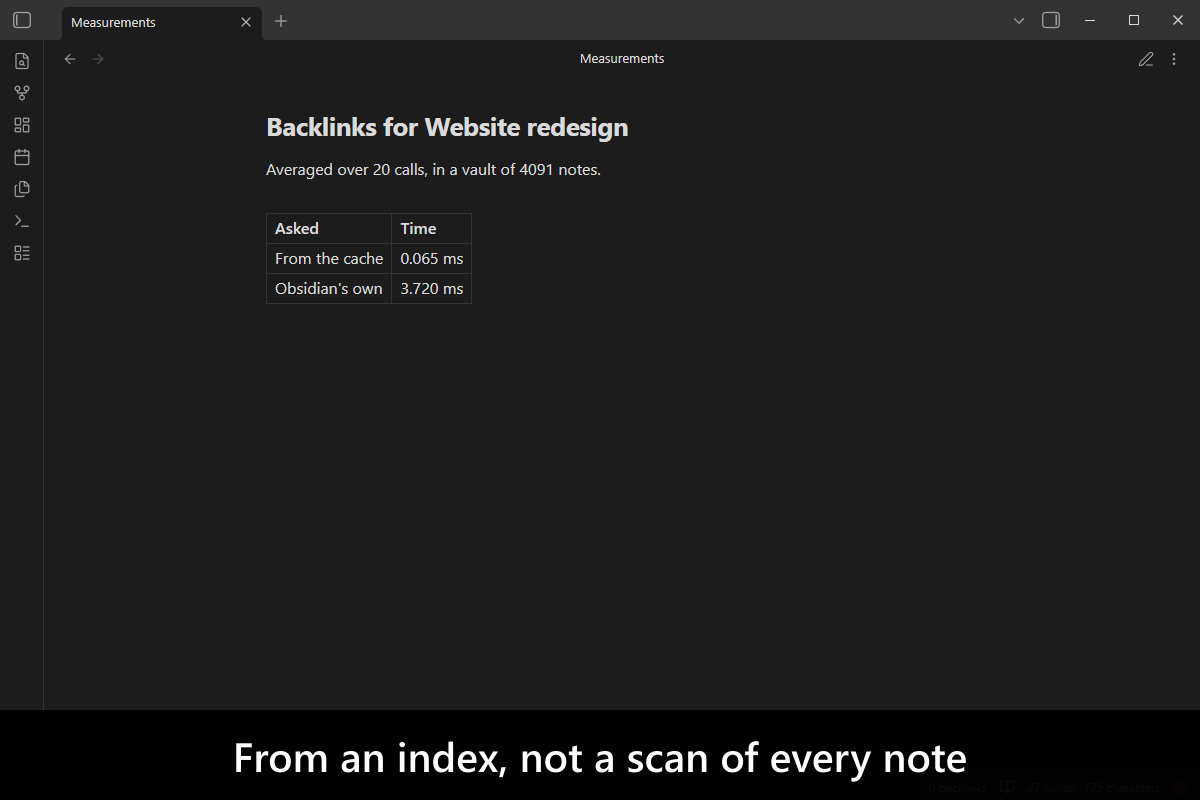Open the quick switcher file icon
This screenshot has height=800, width=1200.
(22, 61)
